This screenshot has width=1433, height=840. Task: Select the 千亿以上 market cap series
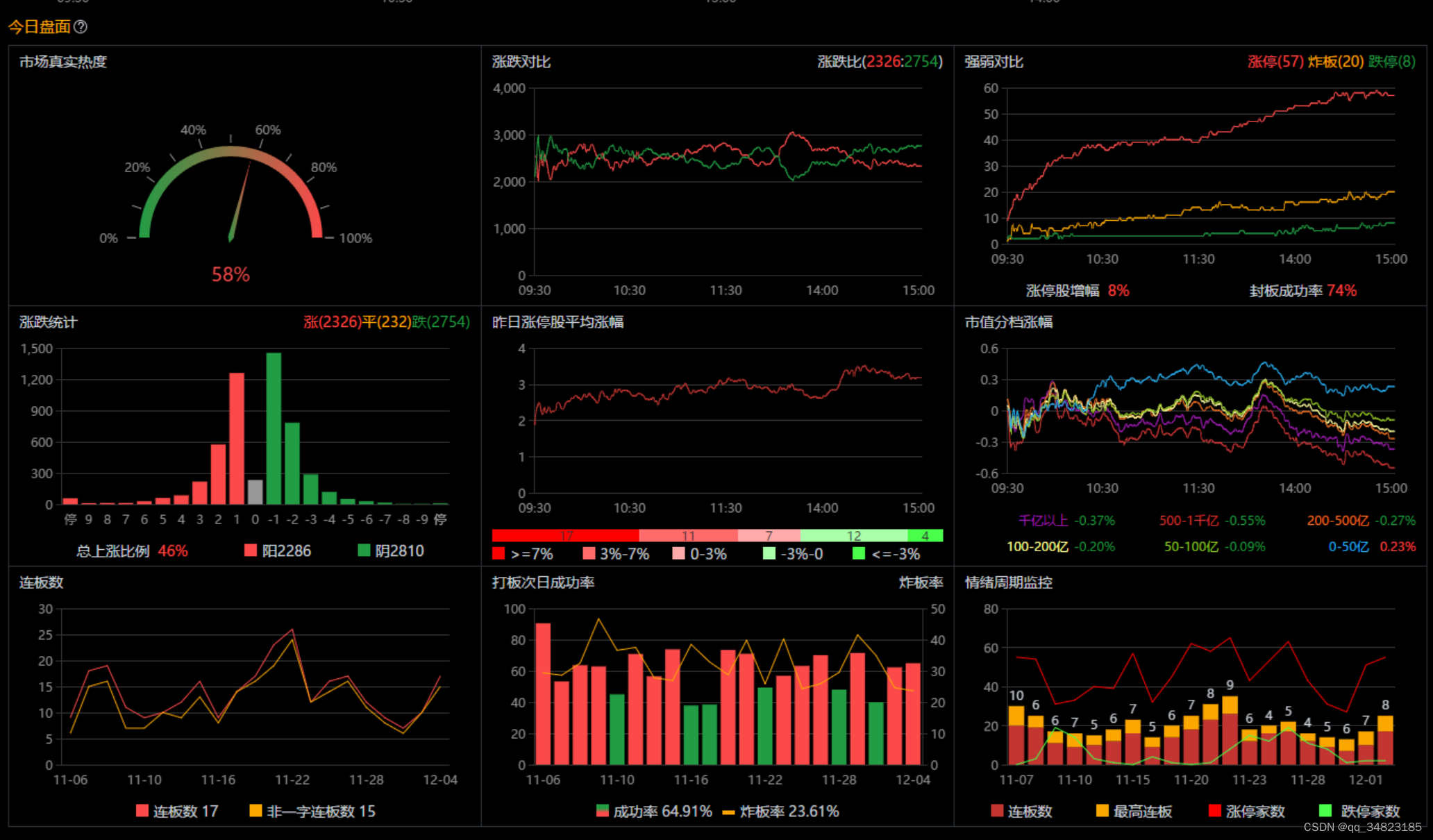(1043, 521)
